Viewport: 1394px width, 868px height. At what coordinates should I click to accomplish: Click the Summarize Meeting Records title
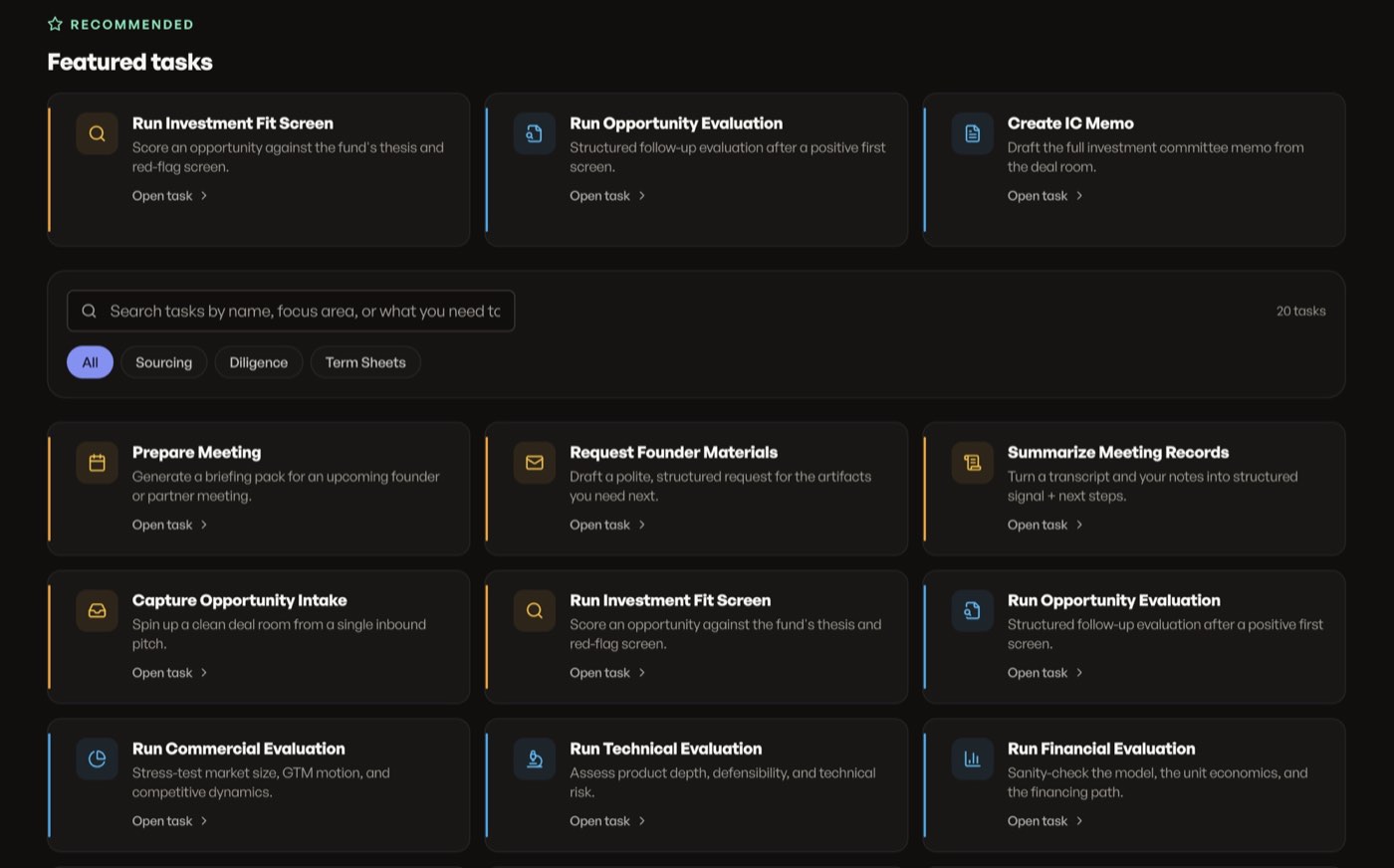pos(1118,452)
